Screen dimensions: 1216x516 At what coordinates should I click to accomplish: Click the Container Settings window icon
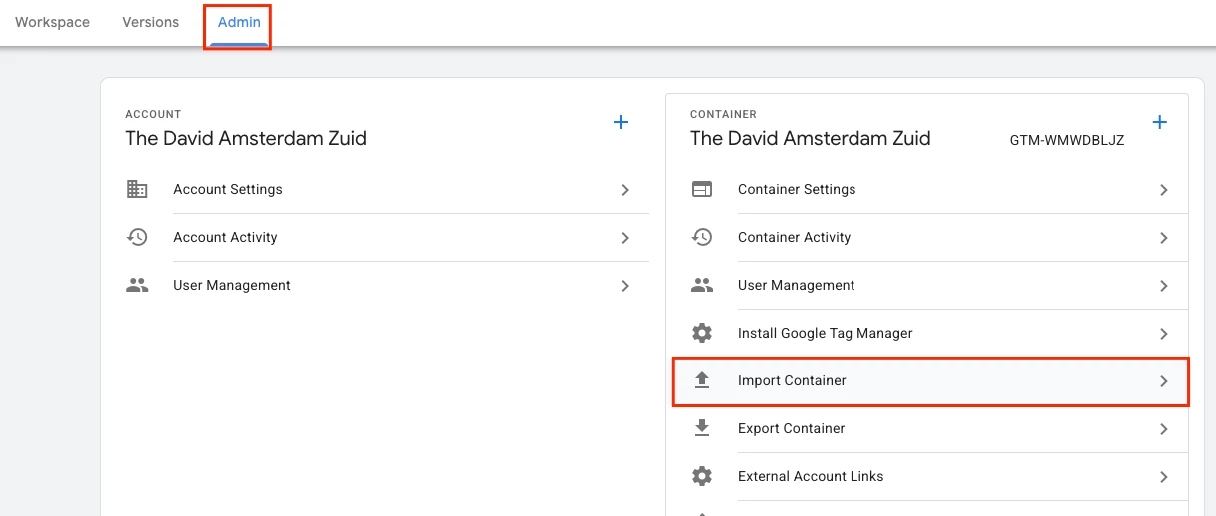click(x=702, y=189)
